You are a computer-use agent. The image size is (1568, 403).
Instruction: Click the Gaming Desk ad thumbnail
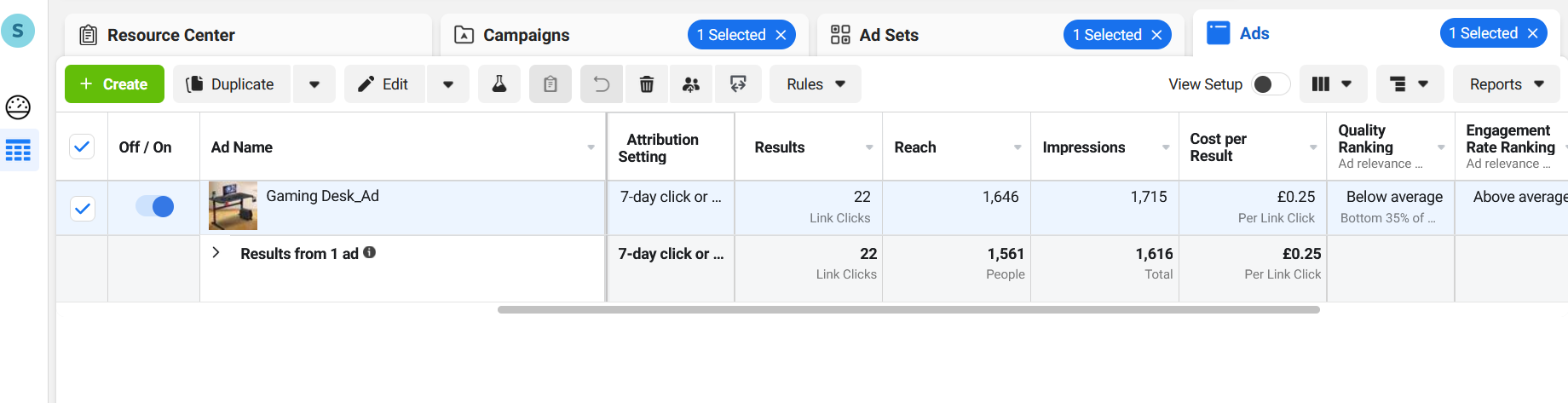click(233, 206)
